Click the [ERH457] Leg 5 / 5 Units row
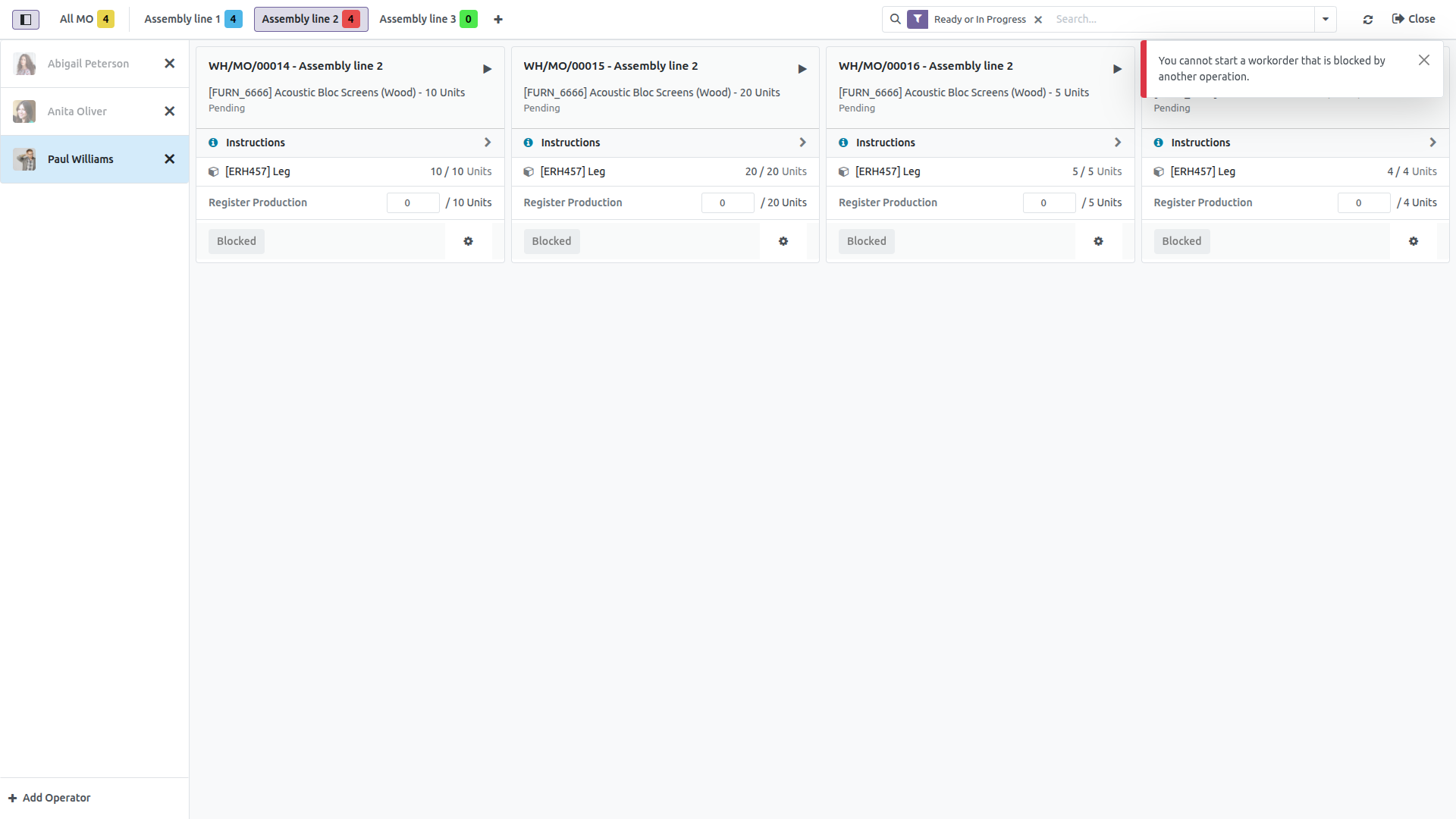This screenshot has width=1456, height=819. coord(981,172)
